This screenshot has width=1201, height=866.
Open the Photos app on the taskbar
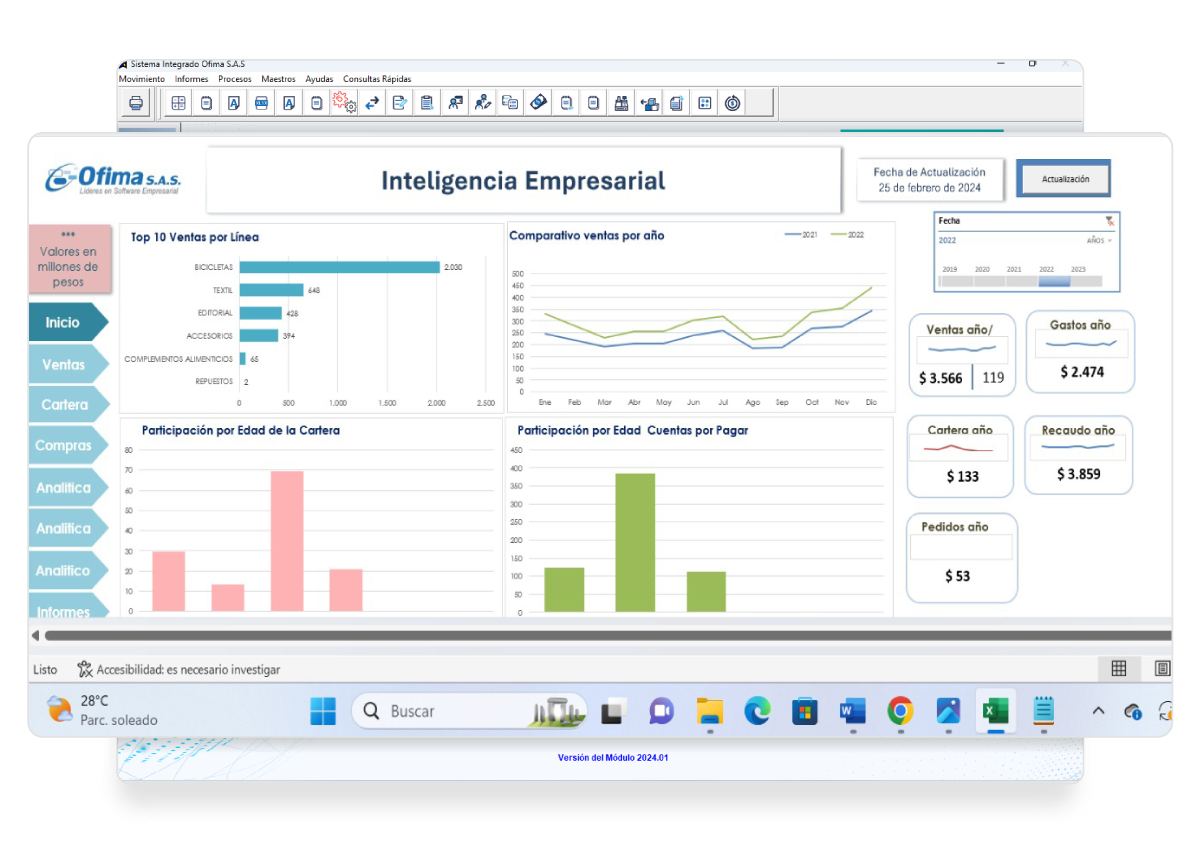[x=948, y=711]
